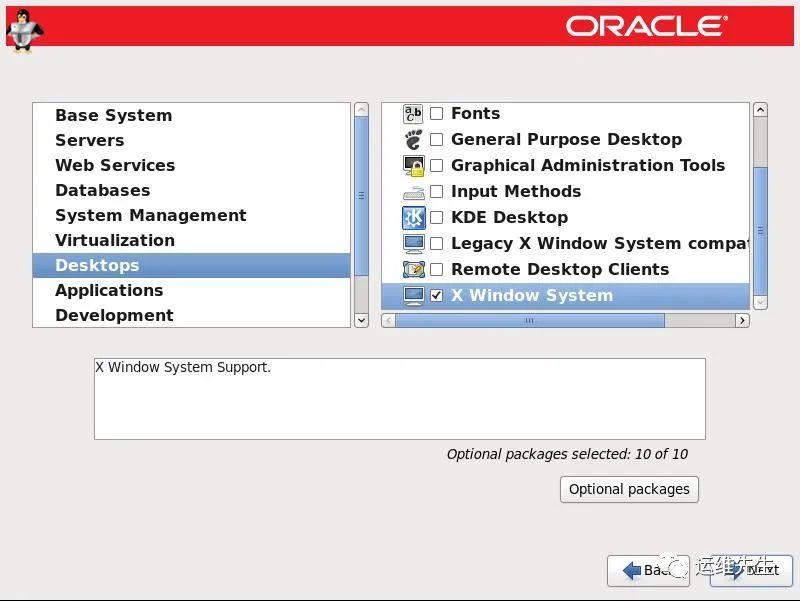Click the monitor icon for X Window System
800x601 pixels.
click(413, 296)
